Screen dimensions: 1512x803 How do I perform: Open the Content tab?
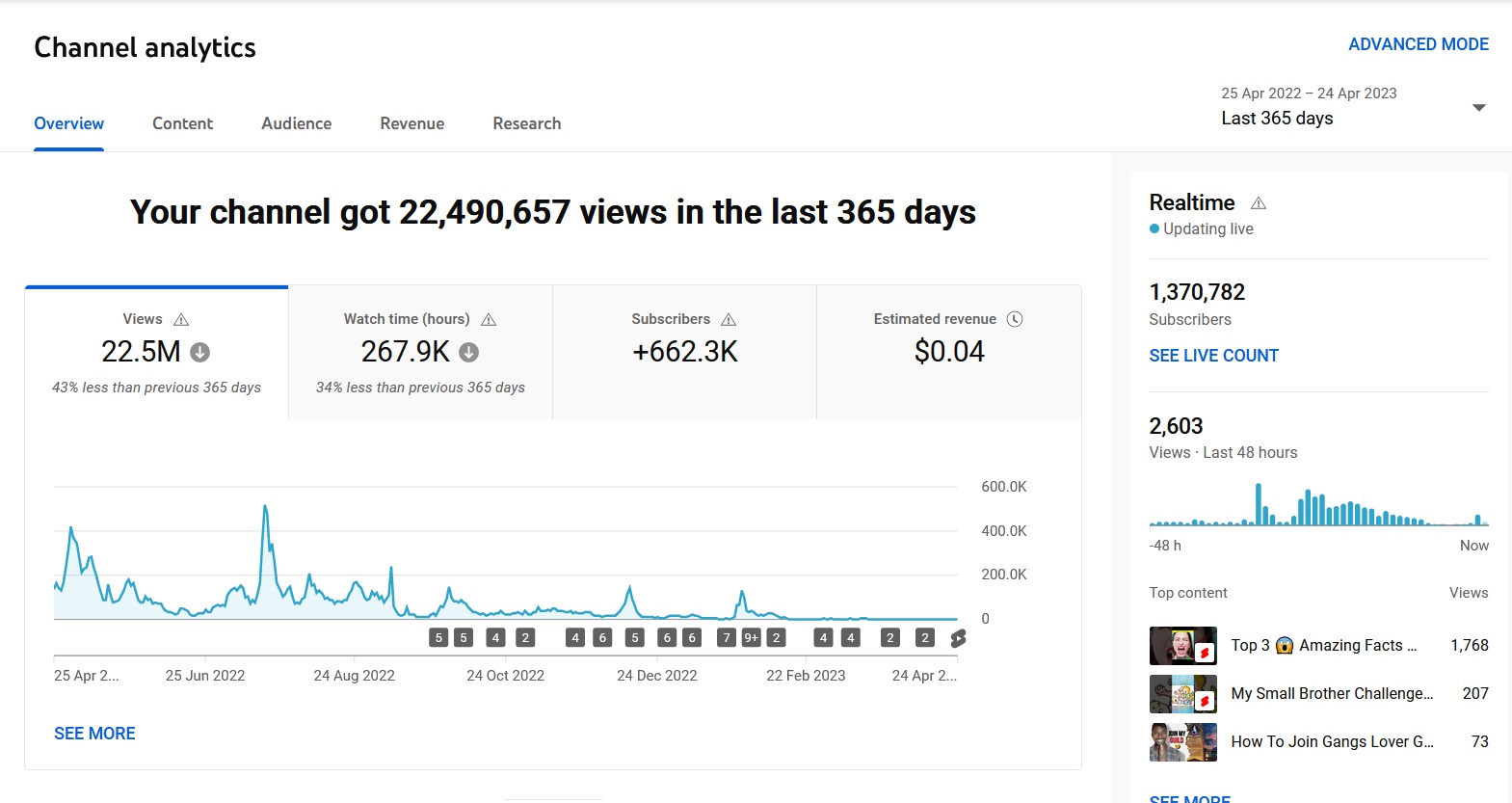click(x=182, y=123)
